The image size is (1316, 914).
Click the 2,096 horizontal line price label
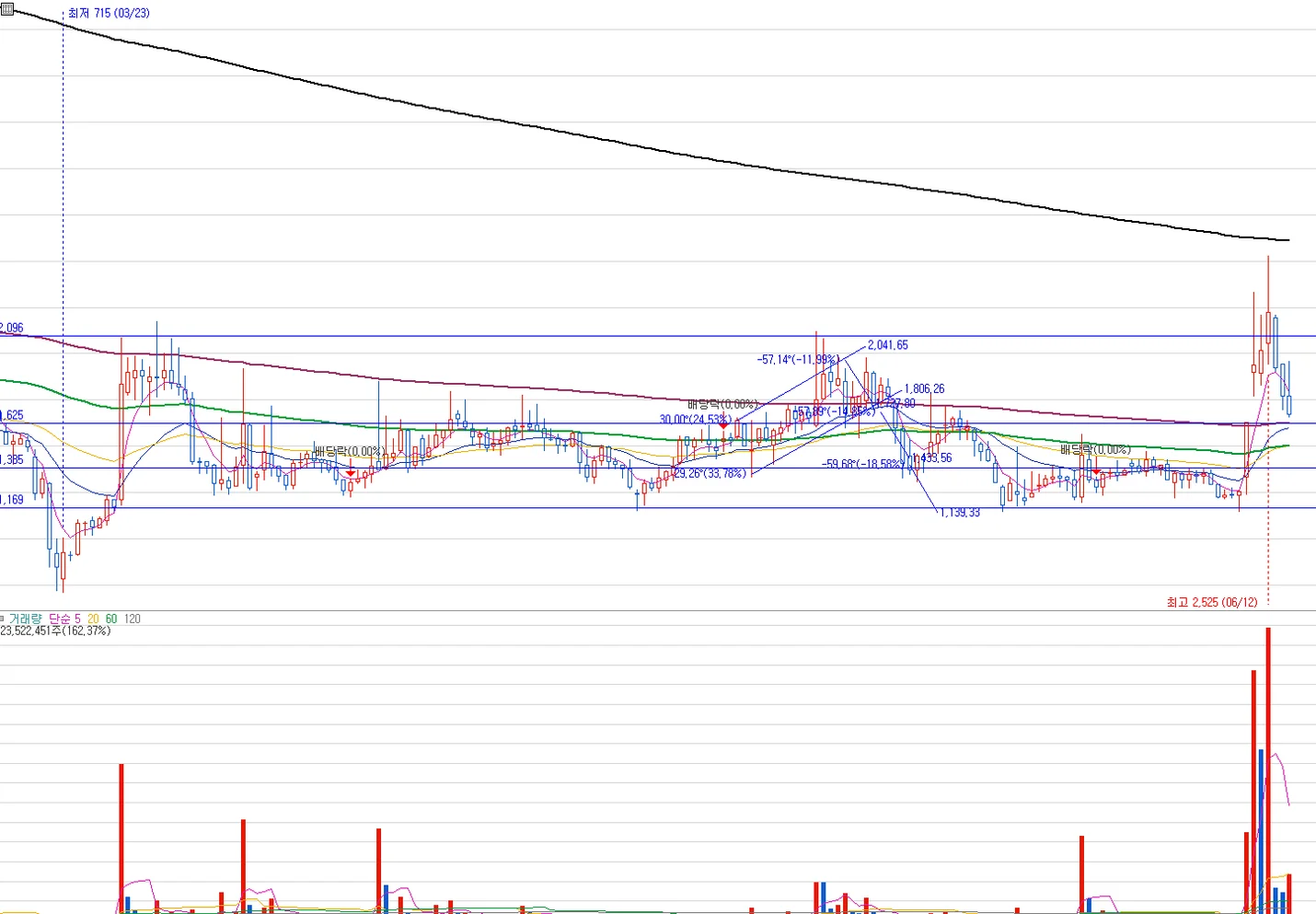coord(12,328)
